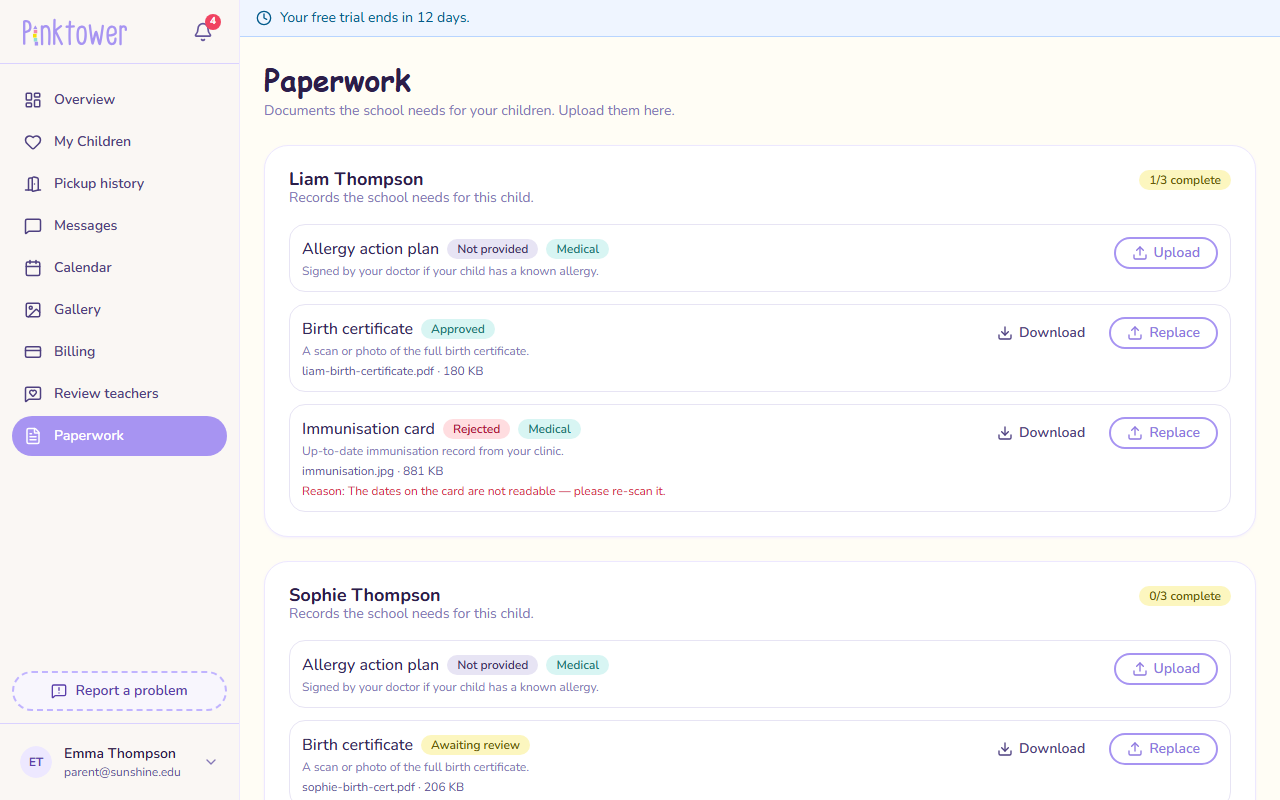Click the Messages speech bubble icon
Image resolution: width=1280 pixels, height=800 pixels.
pyautogui.click(x=33, y=226)
